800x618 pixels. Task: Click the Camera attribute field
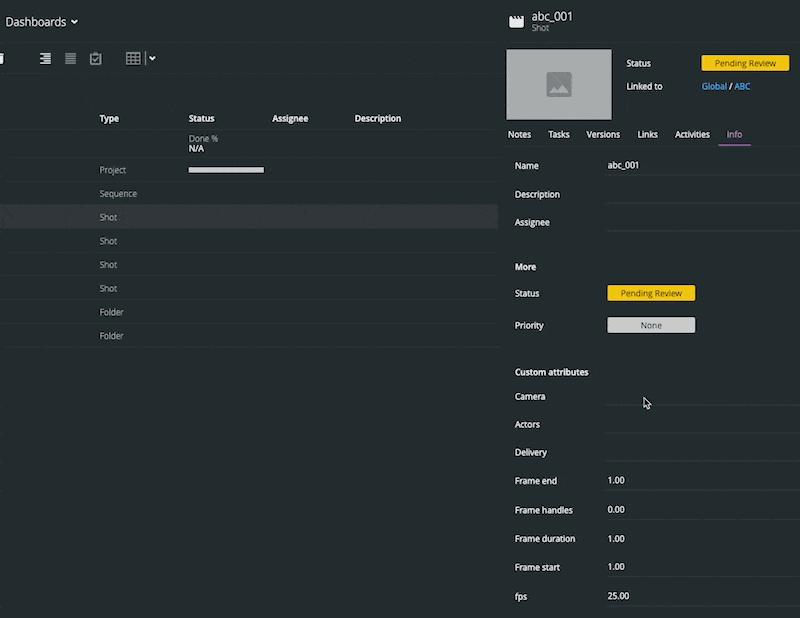tap(702, 397)
